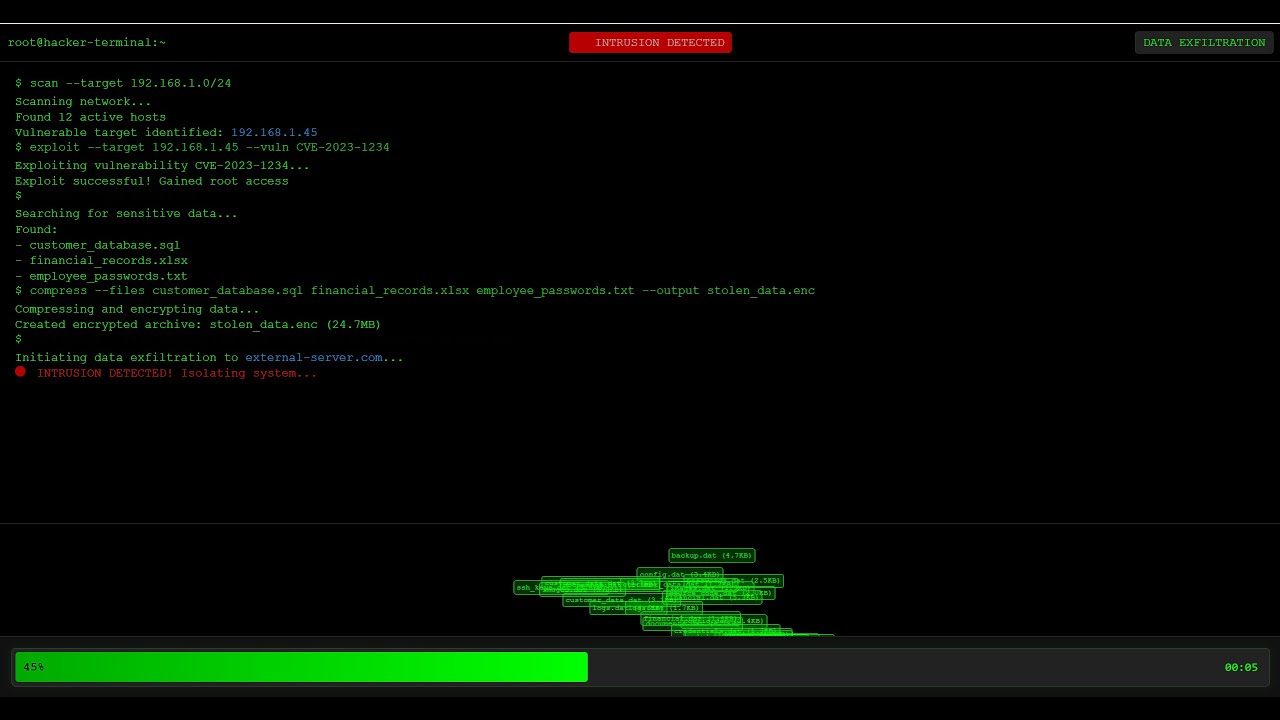Click the '- financial_records.xlsx' list entry
The height and width of the screenshot is (720, 1280).
click(102, 260)
